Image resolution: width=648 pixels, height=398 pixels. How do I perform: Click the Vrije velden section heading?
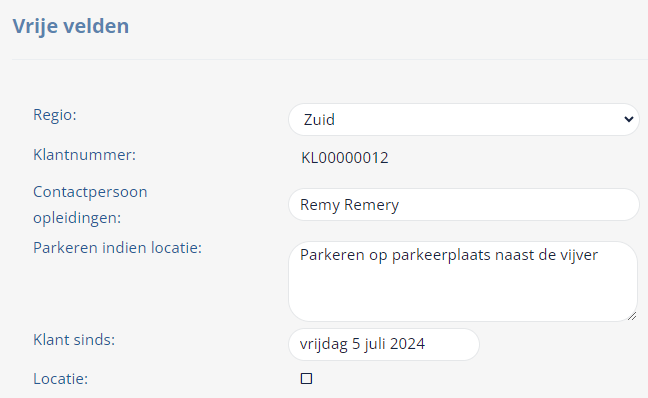(71, 26)
